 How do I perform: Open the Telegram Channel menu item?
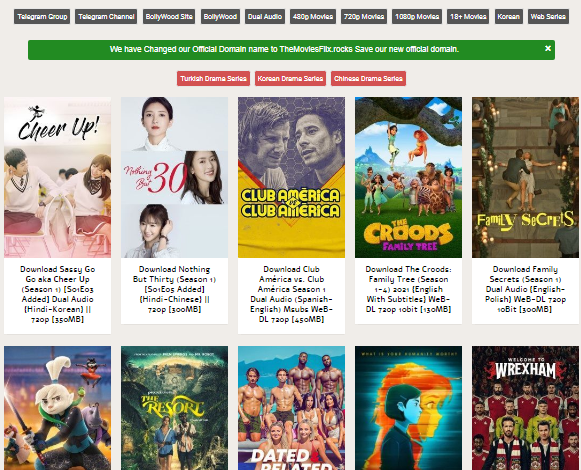(106, 17)
